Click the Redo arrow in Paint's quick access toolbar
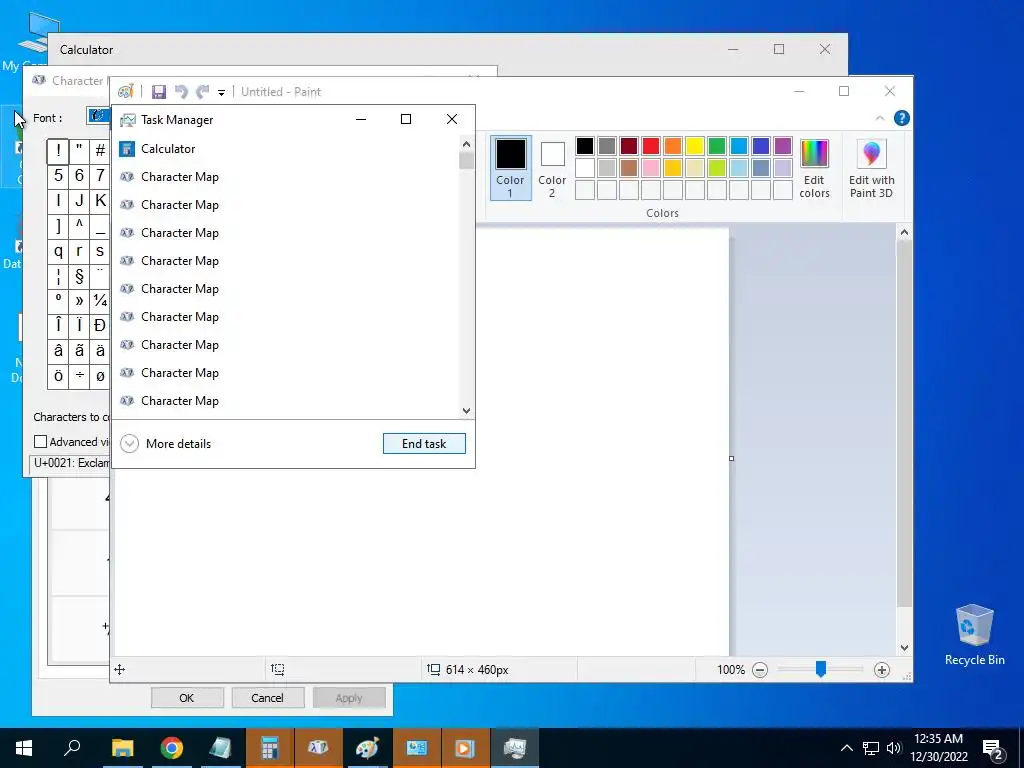The height and width of the screenshot is (768, 1024). 203,92
